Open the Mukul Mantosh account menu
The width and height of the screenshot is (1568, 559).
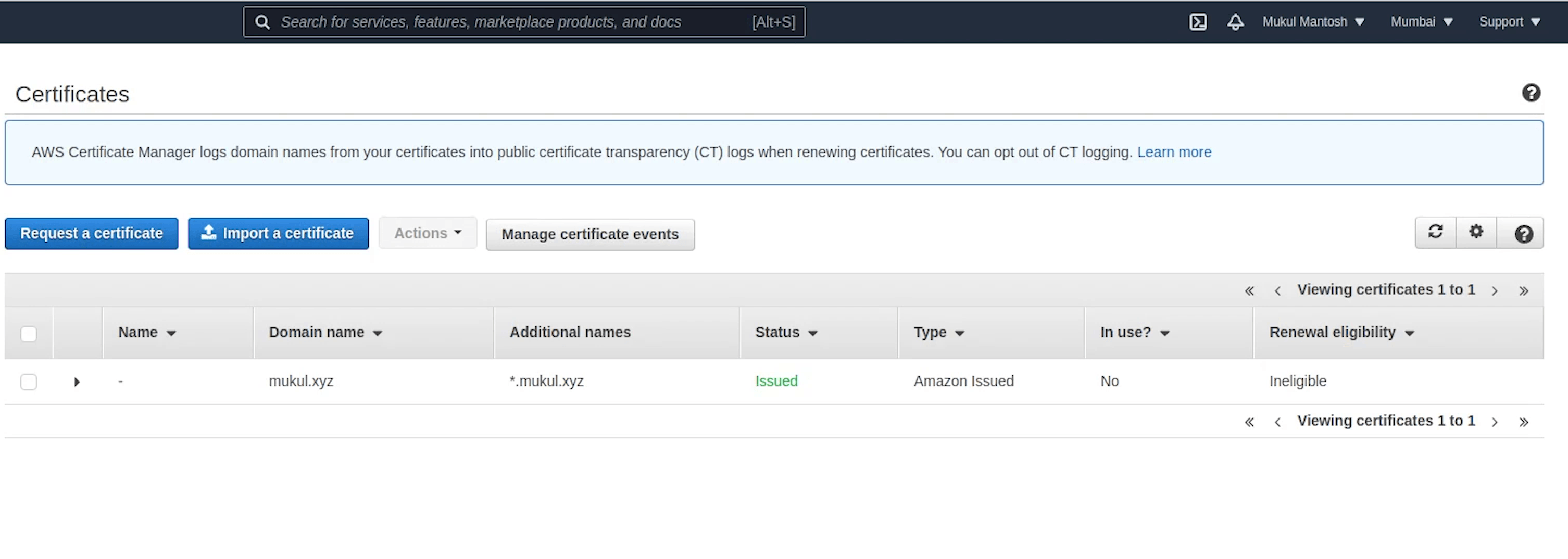pos(1312,22)
